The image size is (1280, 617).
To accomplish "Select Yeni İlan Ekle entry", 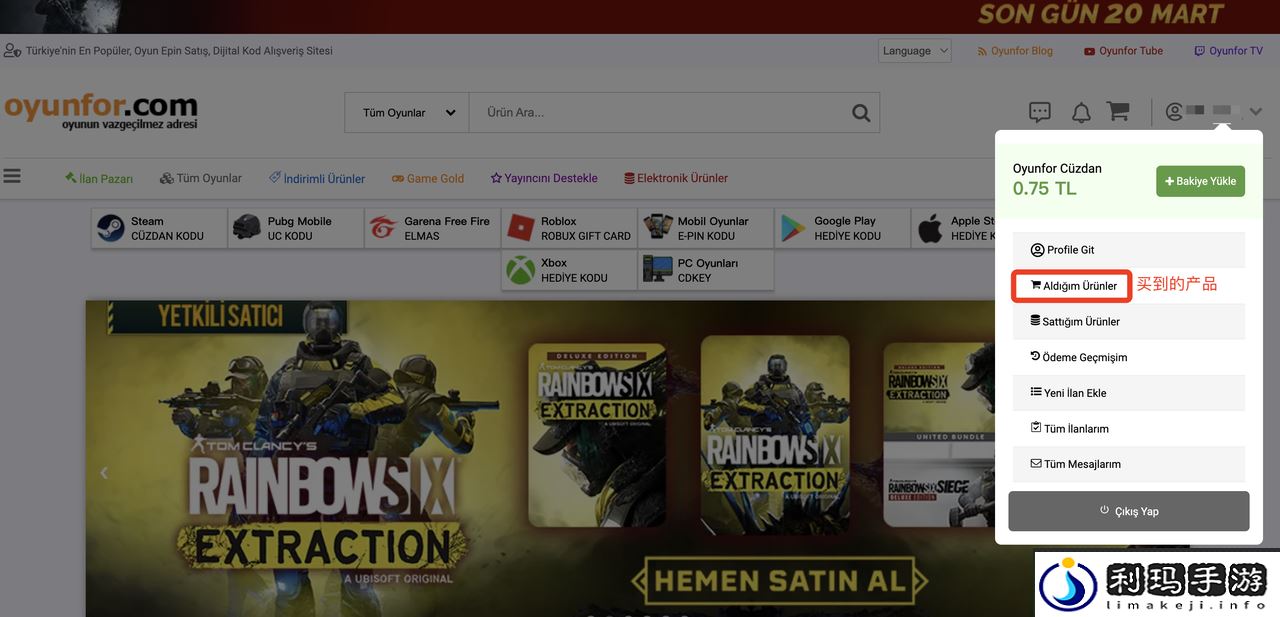I will (1129, 393).
